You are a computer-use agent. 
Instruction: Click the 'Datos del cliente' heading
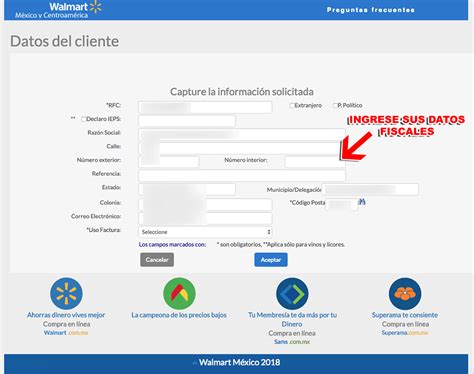64,41
